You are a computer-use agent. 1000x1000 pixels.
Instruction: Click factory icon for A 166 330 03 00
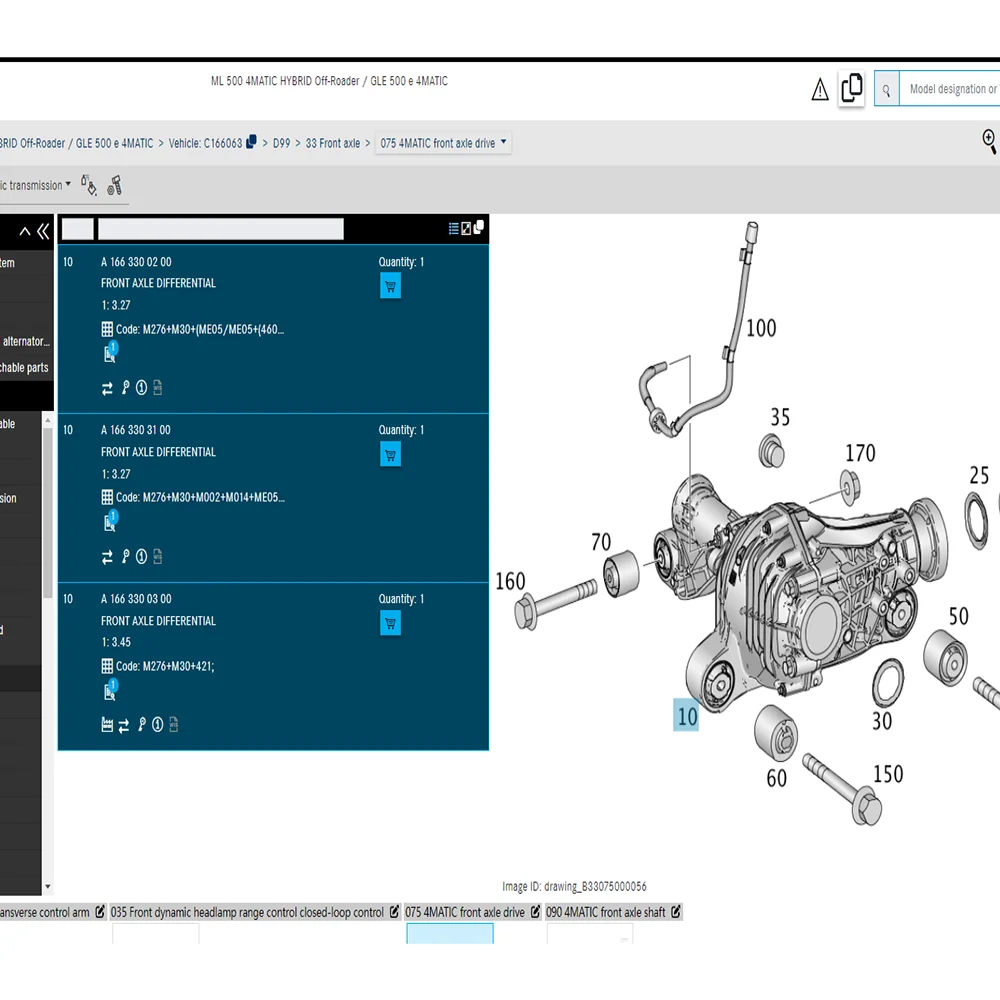(x=107, y=724)
